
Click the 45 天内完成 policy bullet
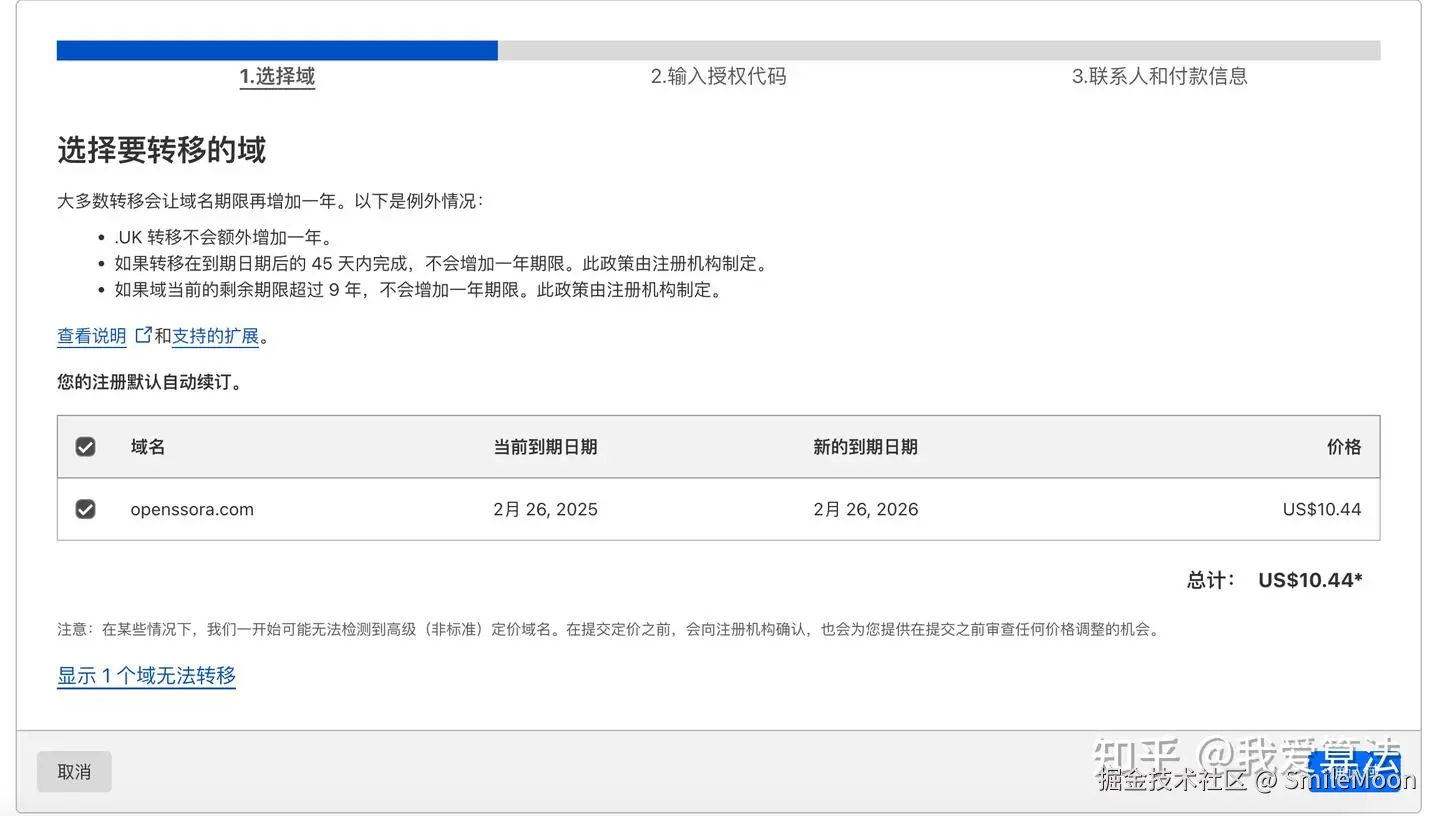[441, 264]
